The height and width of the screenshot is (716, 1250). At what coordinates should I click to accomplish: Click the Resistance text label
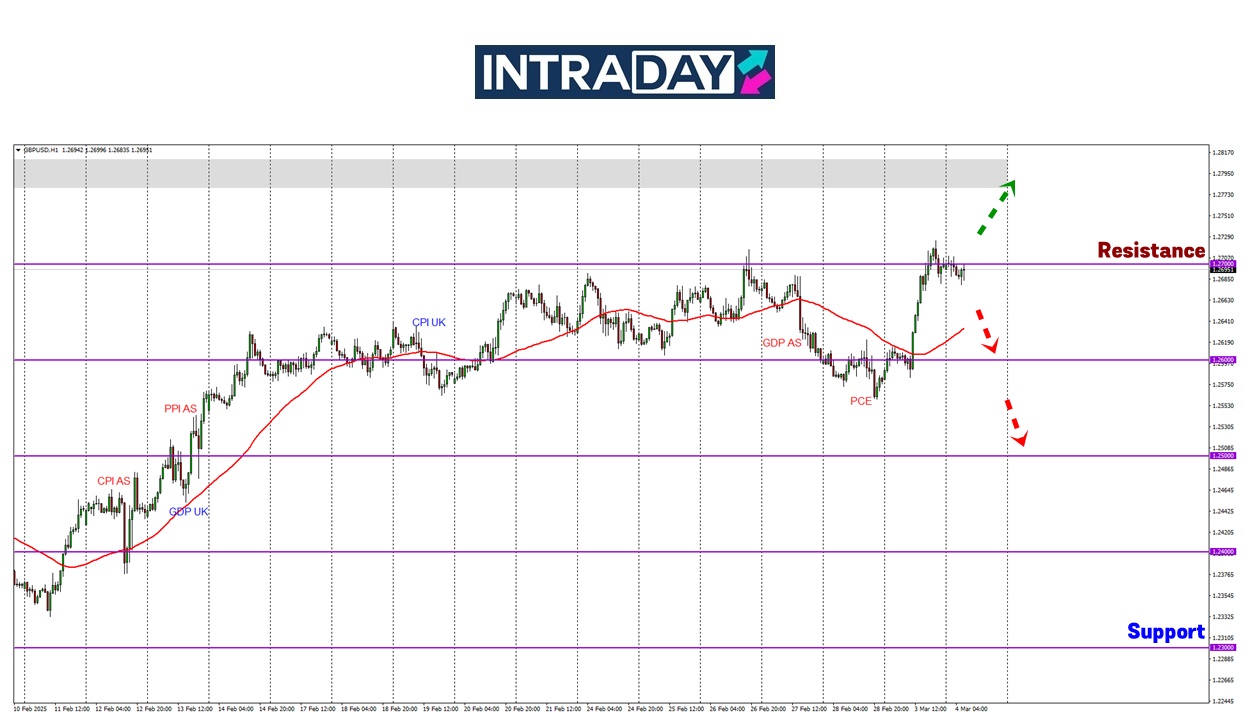pyautogui.click(x=1150, y=250)
